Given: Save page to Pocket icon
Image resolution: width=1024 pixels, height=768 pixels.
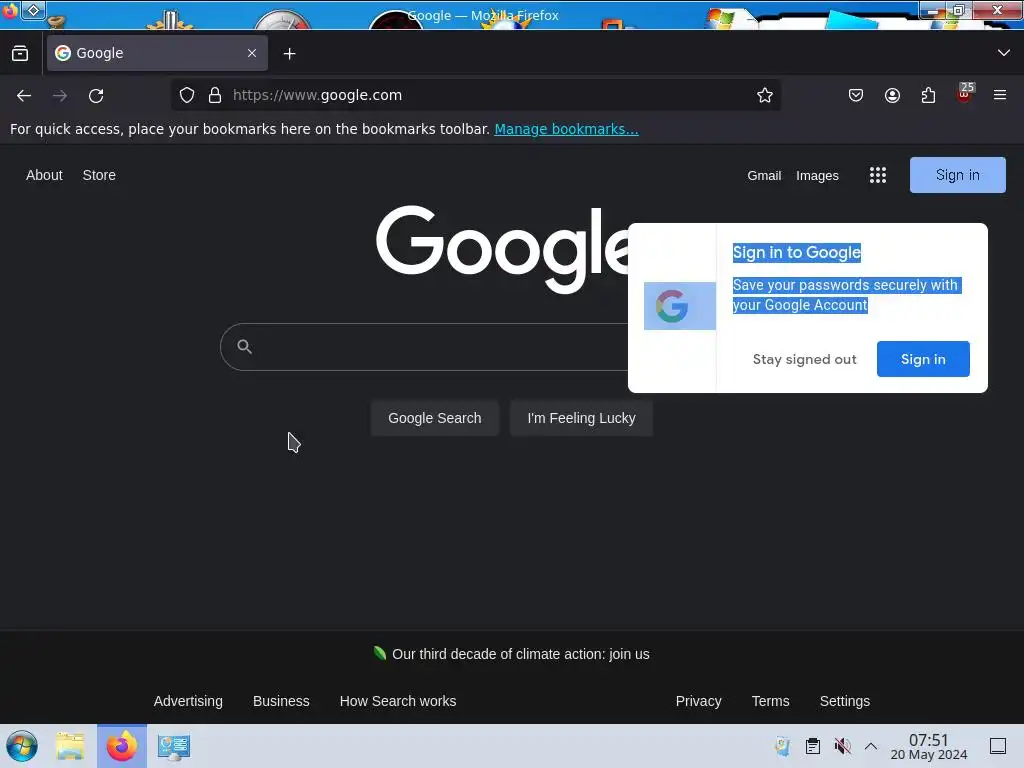Looking at the screenshot, I should click(x=856, y=95).
